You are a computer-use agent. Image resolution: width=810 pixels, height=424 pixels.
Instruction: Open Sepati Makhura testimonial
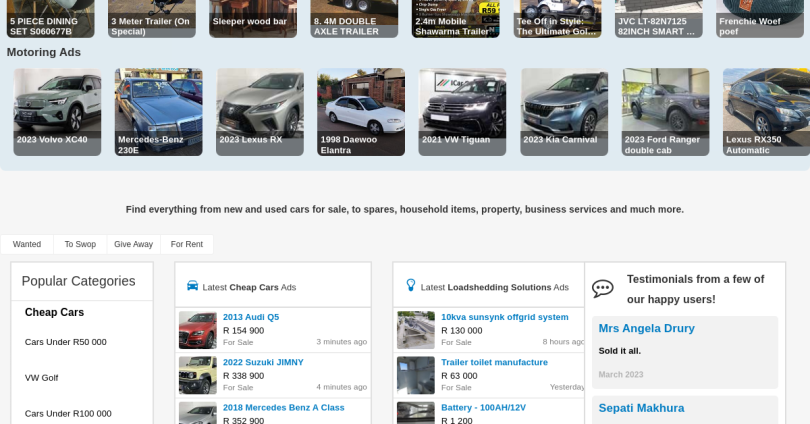[x=641, y=408]
